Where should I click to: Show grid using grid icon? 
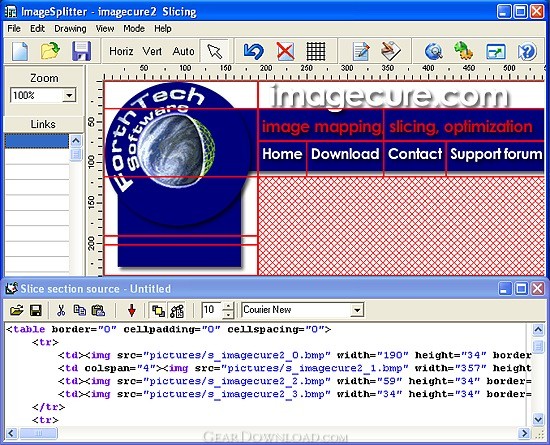click(x=316, y=51)
